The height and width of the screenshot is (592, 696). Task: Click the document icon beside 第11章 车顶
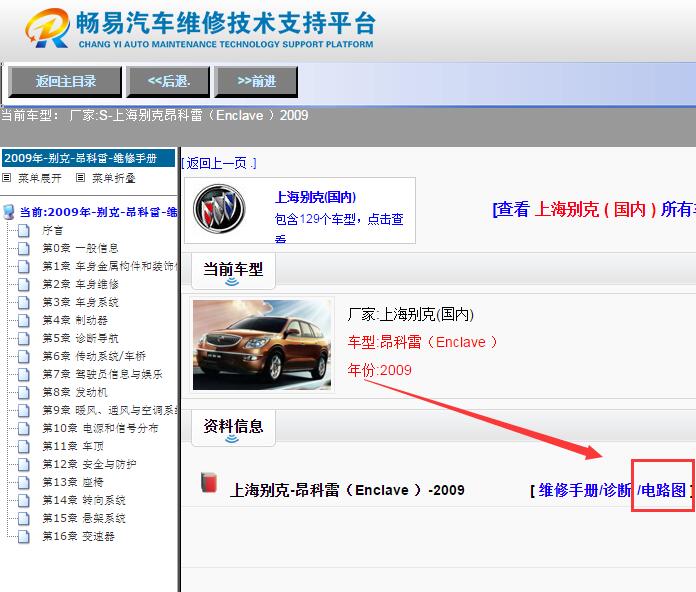pyautogui.click(x=24, y=446)
